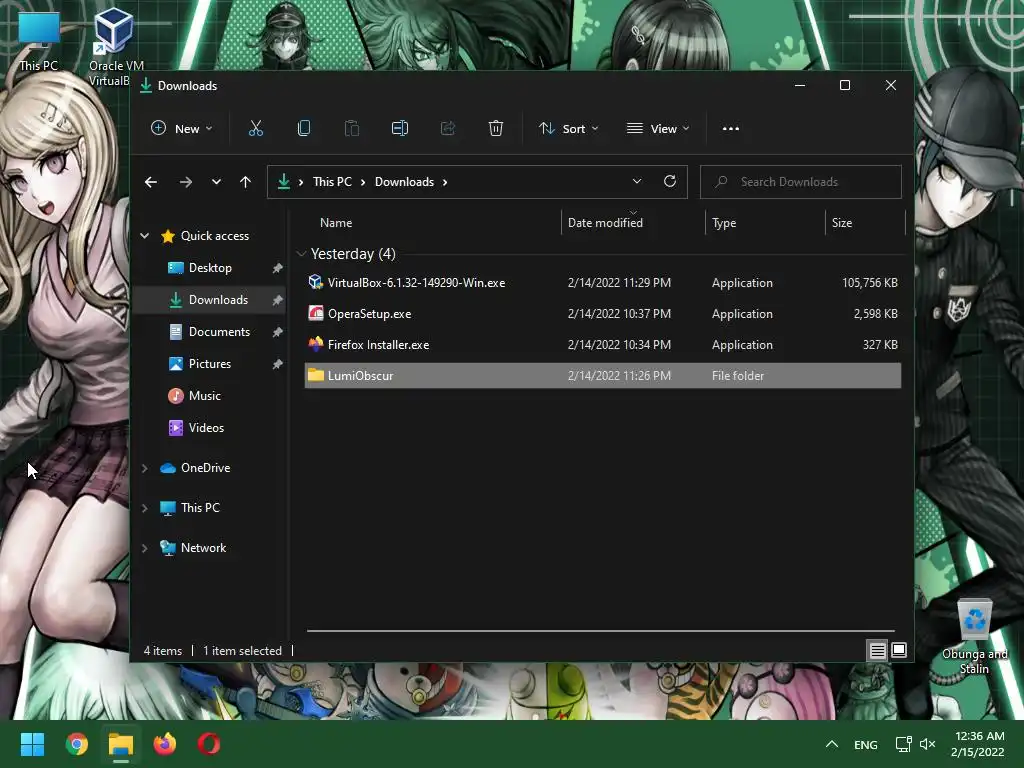Open the See more three-dots menu
The image size is (1024, 768).
(731, 129)
